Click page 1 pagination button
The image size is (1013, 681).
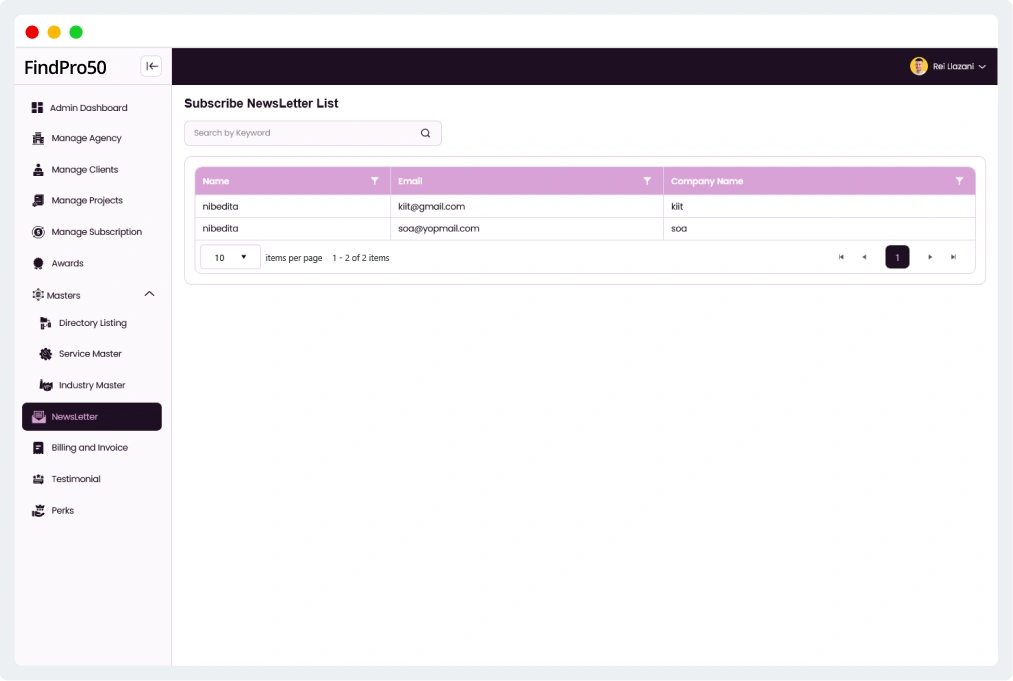[897, 257]
